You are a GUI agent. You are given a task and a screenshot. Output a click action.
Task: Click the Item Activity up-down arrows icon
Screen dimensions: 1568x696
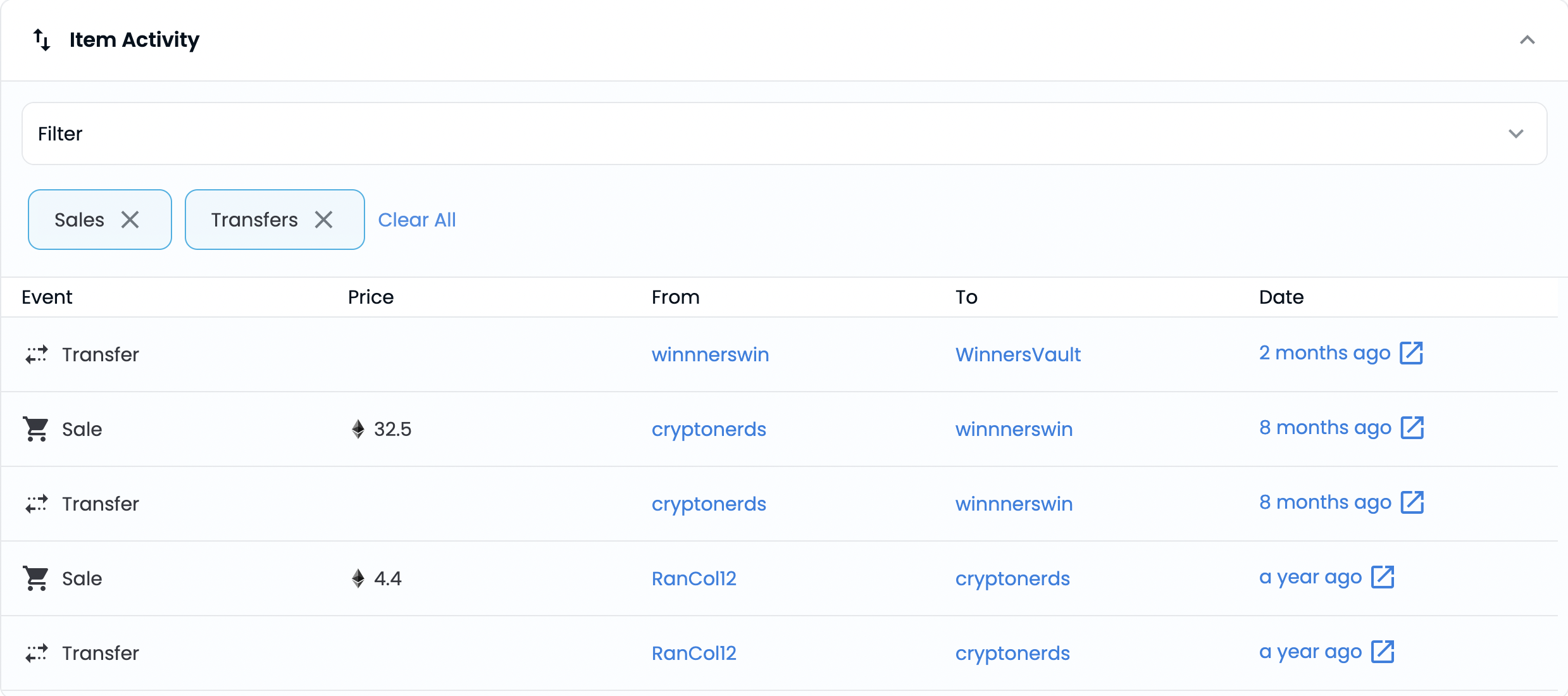[42, 40]
